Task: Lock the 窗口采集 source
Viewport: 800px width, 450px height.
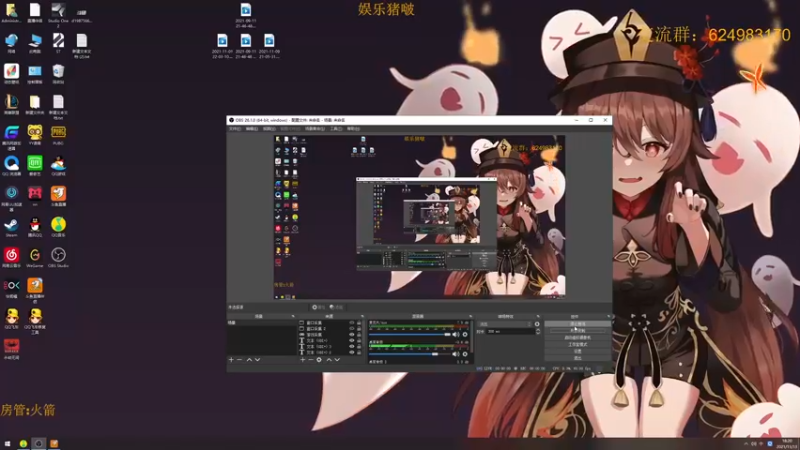Action: [x=359, y=323]
